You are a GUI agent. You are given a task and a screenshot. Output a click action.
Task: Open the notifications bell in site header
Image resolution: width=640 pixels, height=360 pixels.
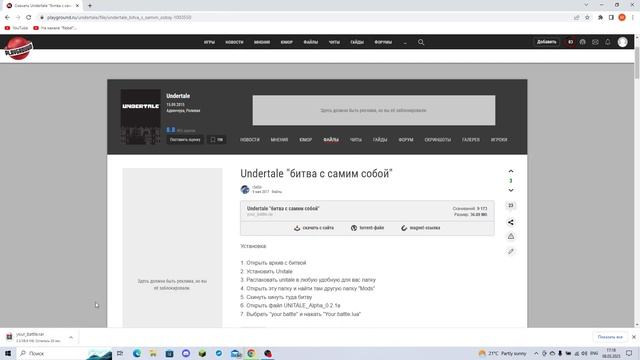click(608, 42)
